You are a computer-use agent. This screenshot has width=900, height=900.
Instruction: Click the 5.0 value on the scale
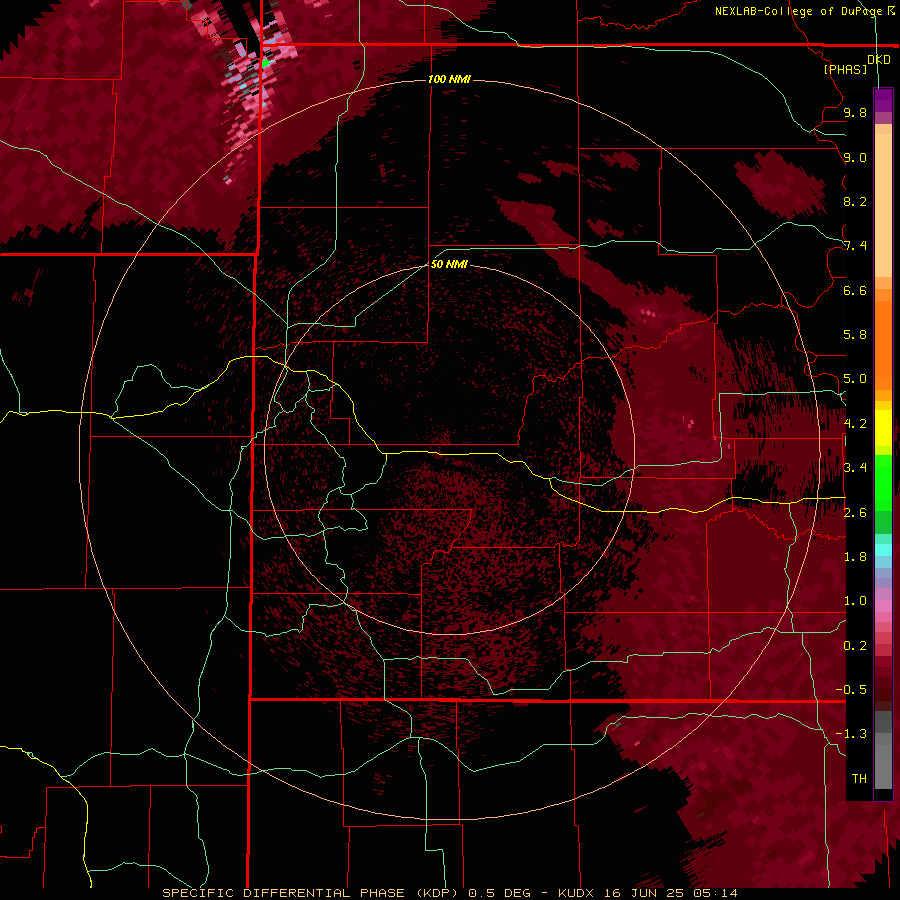click(855, 379)
